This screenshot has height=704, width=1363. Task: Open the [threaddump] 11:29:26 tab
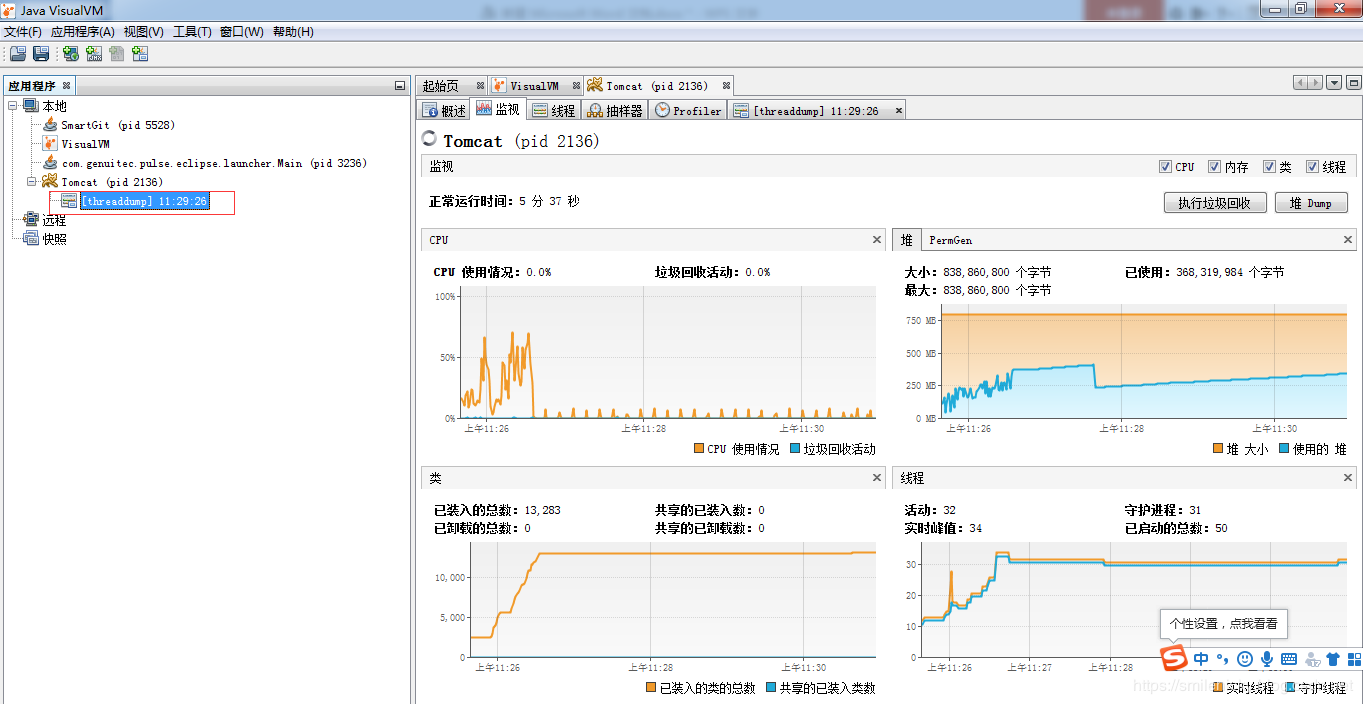coord(815,110)
